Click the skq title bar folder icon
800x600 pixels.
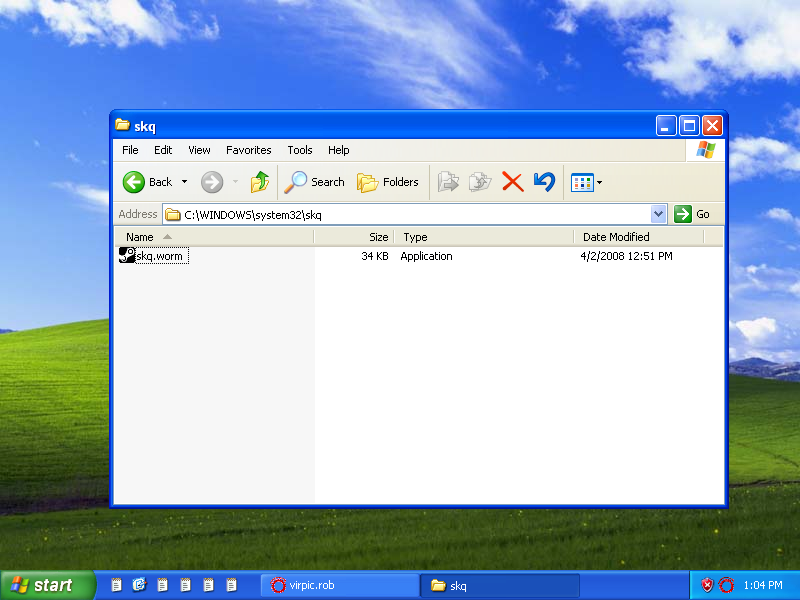coord(122,125)
